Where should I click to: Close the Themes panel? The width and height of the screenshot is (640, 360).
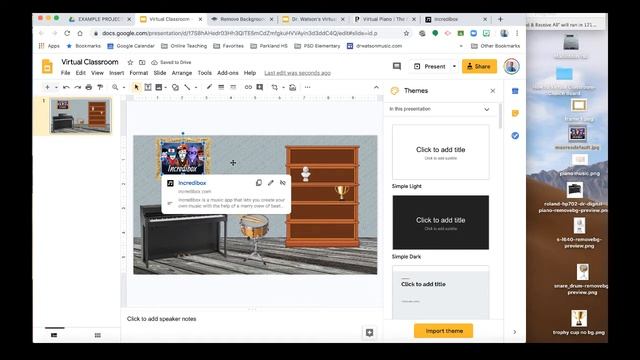[x=493, y=91]
